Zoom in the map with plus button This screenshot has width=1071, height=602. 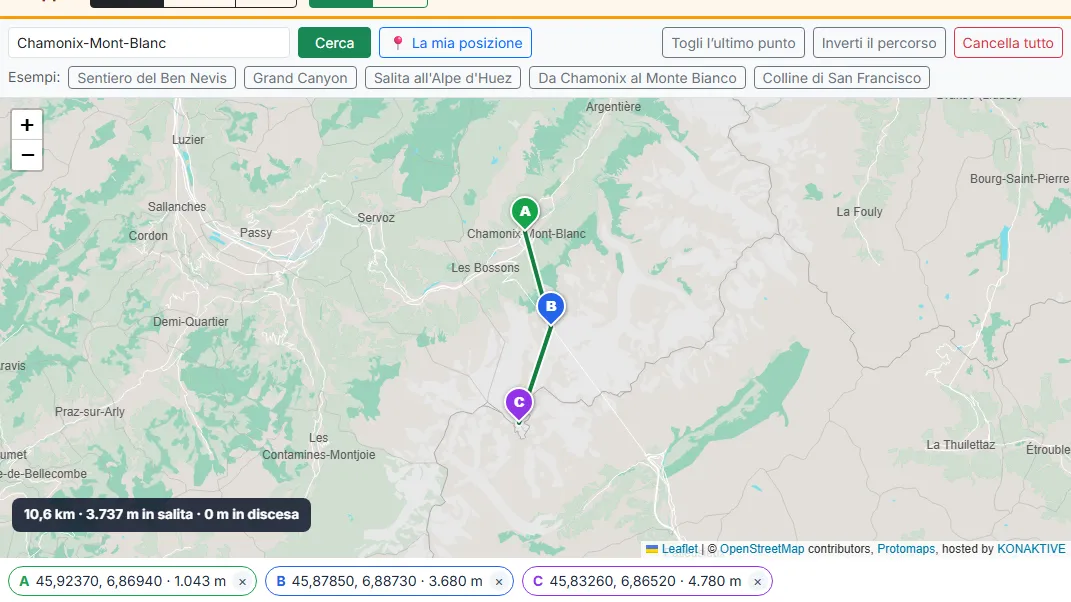pos(27,125)
